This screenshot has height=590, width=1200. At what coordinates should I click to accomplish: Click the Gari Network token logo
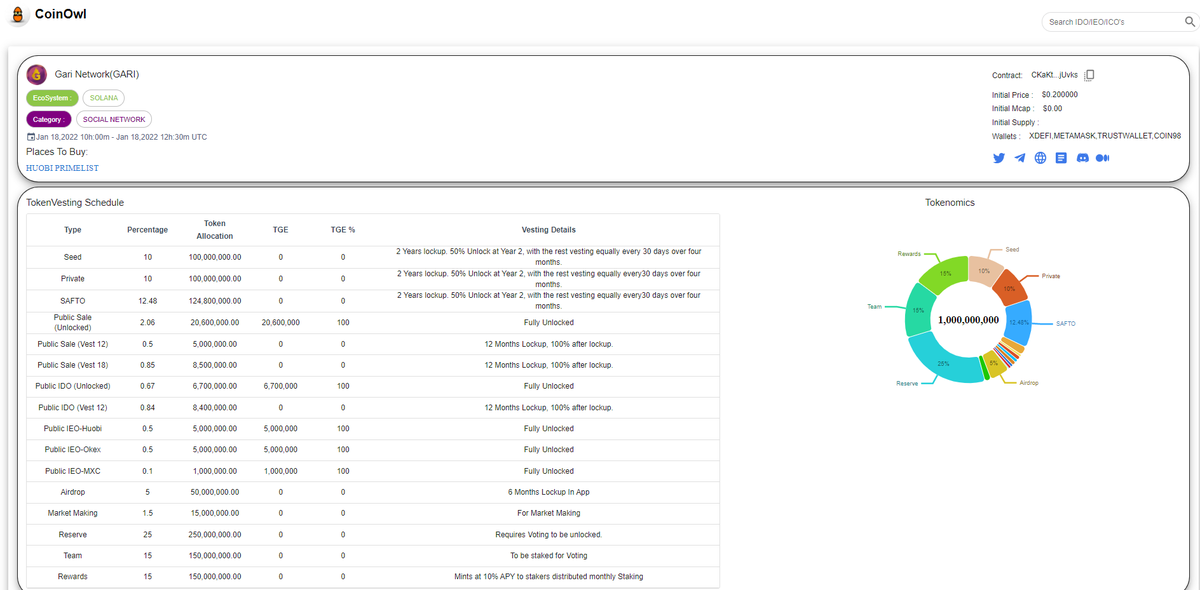[x=37, y=75]
